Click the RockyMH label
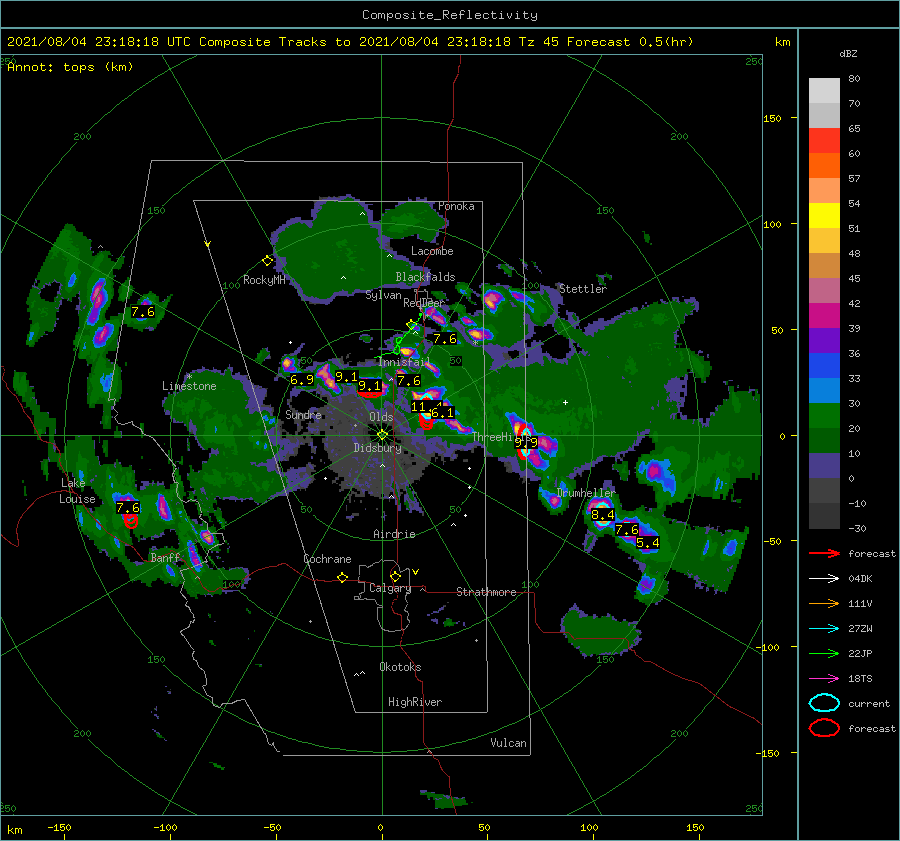The height and width of the screenshot is (841, 900). point(264,280)
